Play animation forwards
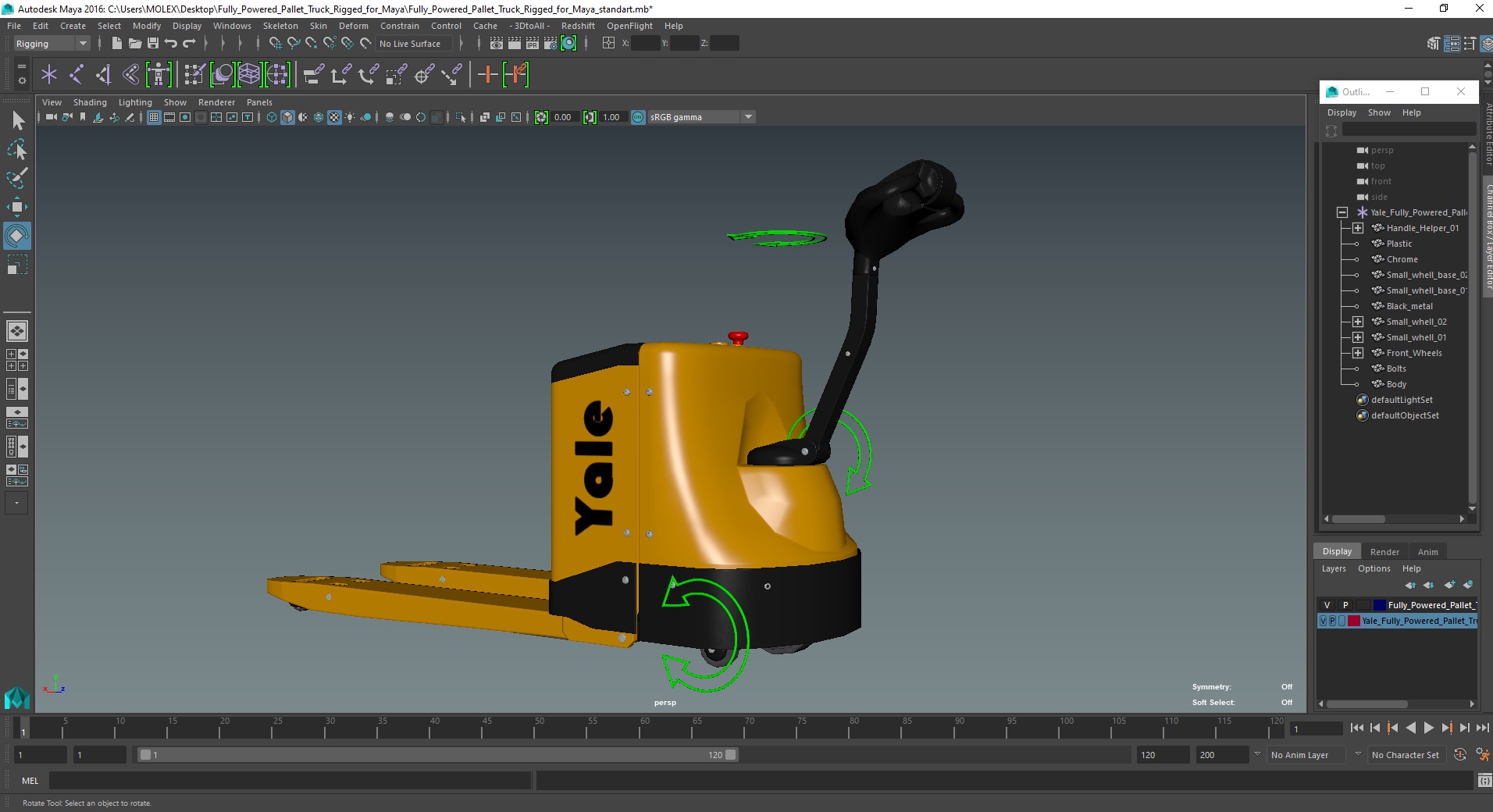 click(x=1428, y=728)
